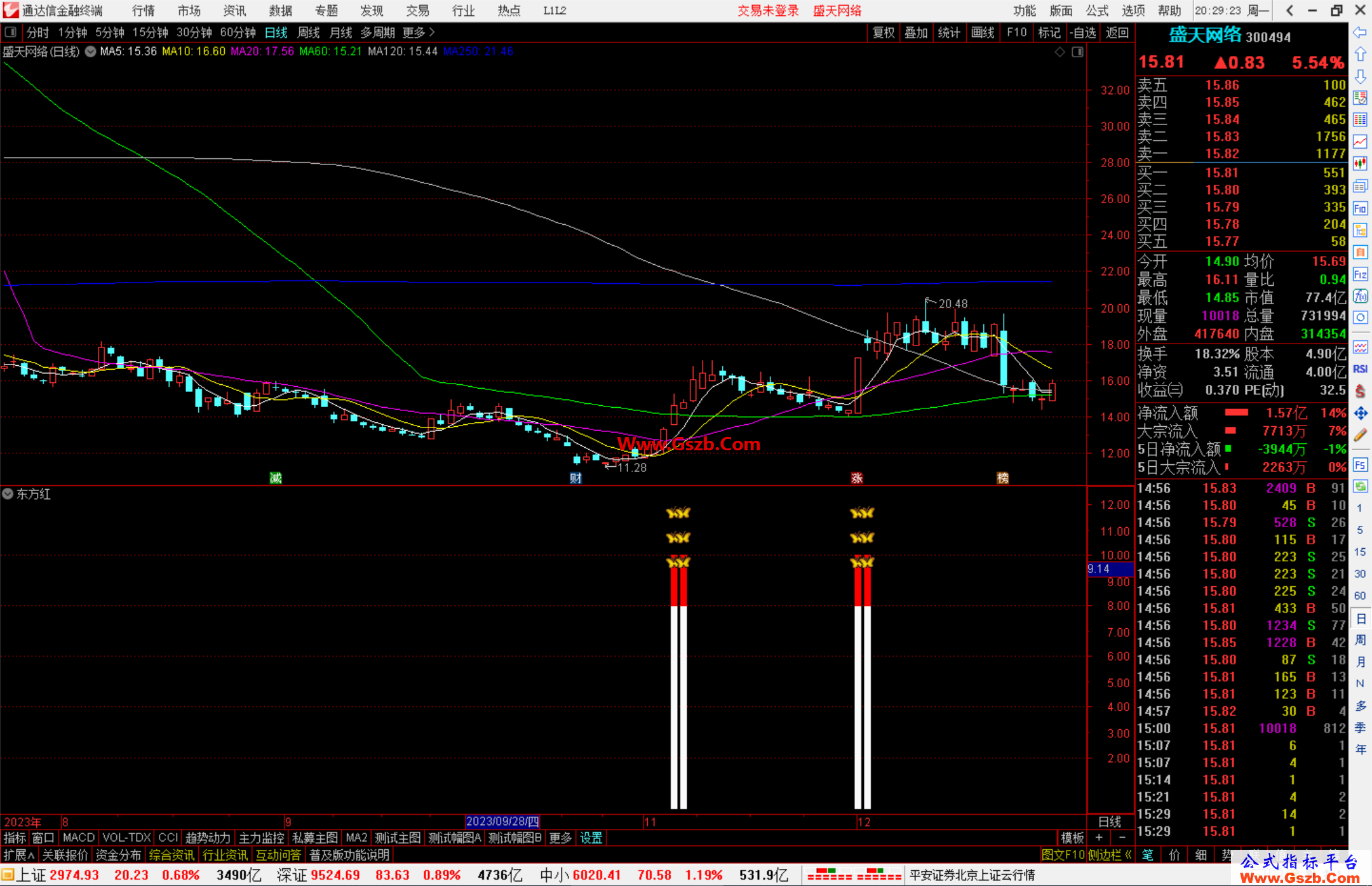Click the − zoom-out chart button
Image resolution: width=1372 pixels, height=886 pixels.
(x=1122, y=837)
